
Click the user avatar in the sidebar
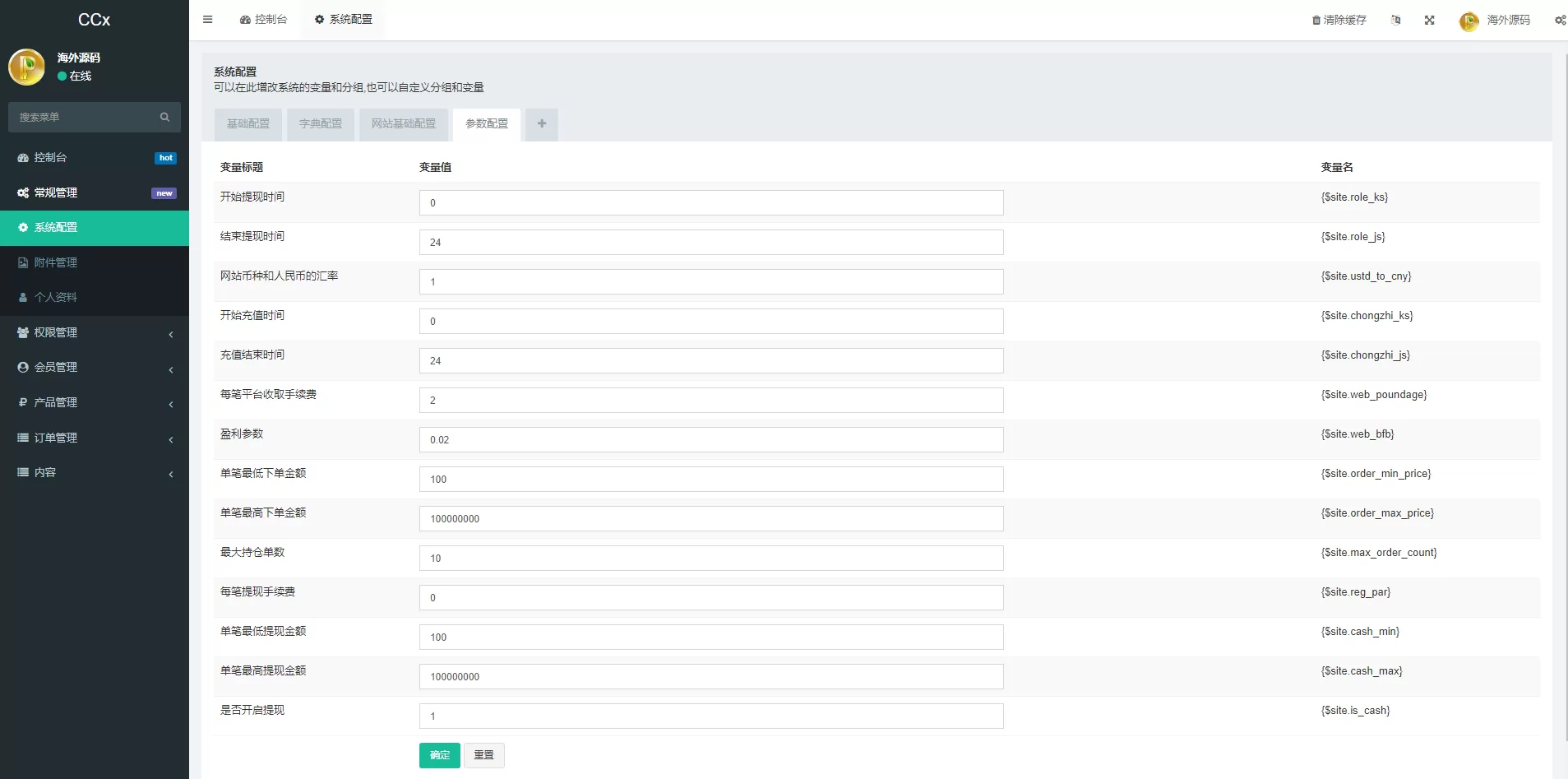(x=26, y=67)
